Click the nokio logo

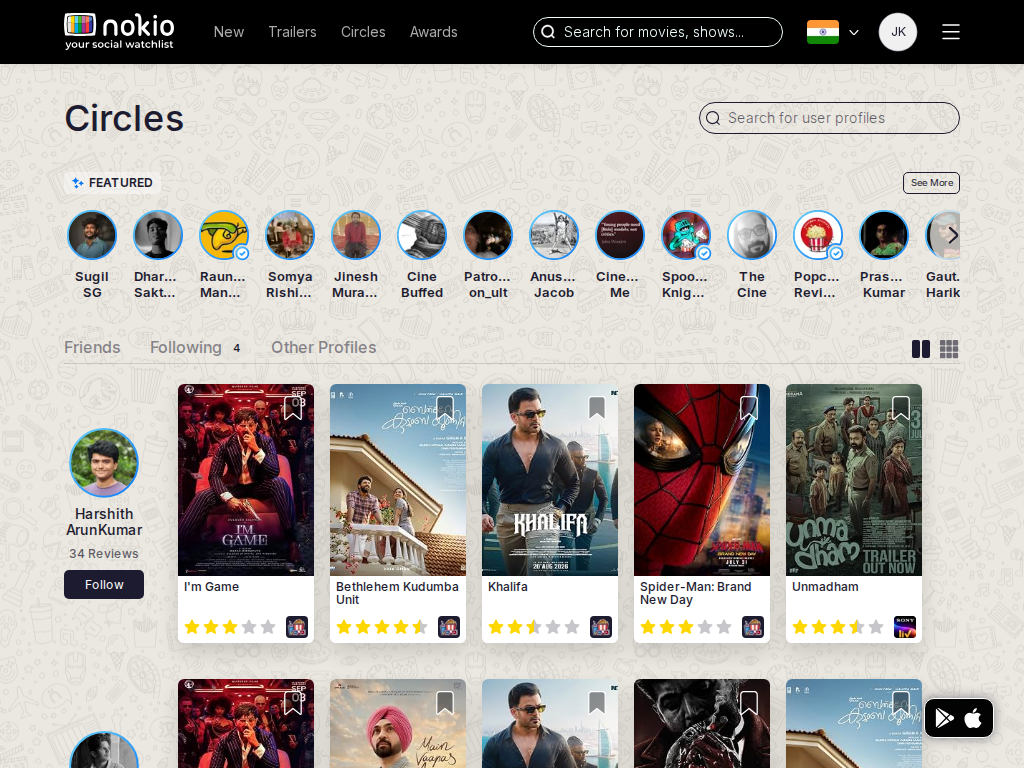coord(120,31)
